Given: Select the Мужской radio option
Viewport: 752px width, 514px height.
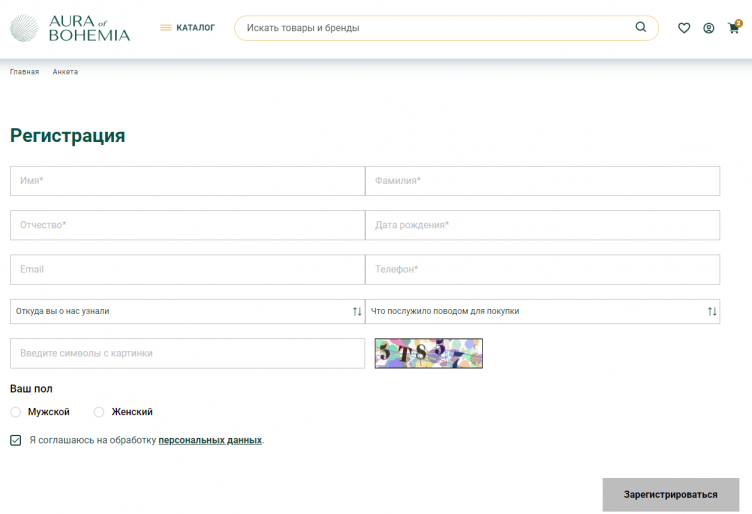Looking at the screenshot, I should [16, 412].
